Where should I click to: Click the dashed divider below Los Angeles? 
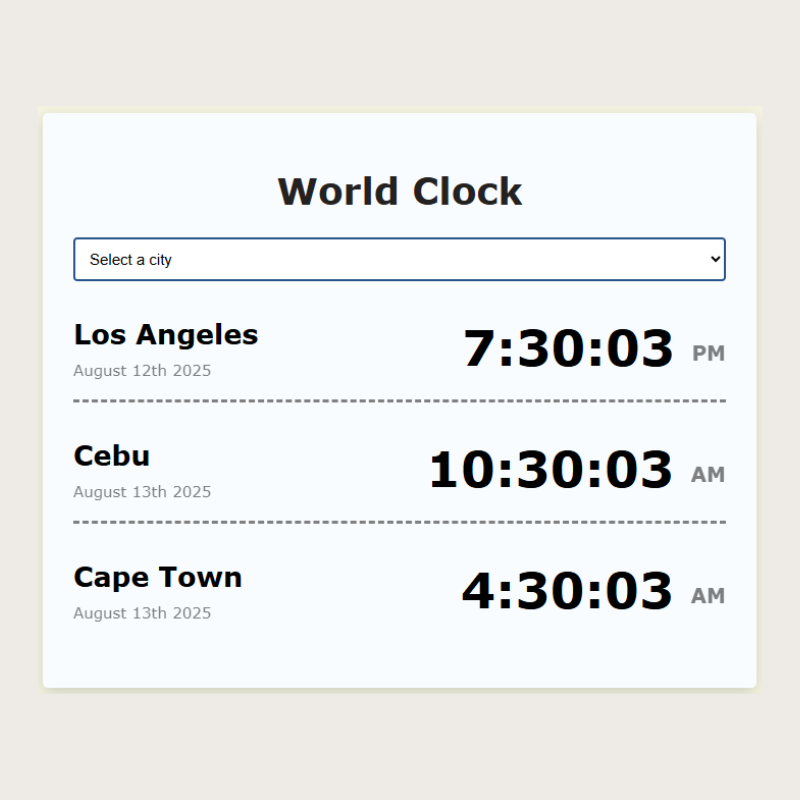click(399, 399)
